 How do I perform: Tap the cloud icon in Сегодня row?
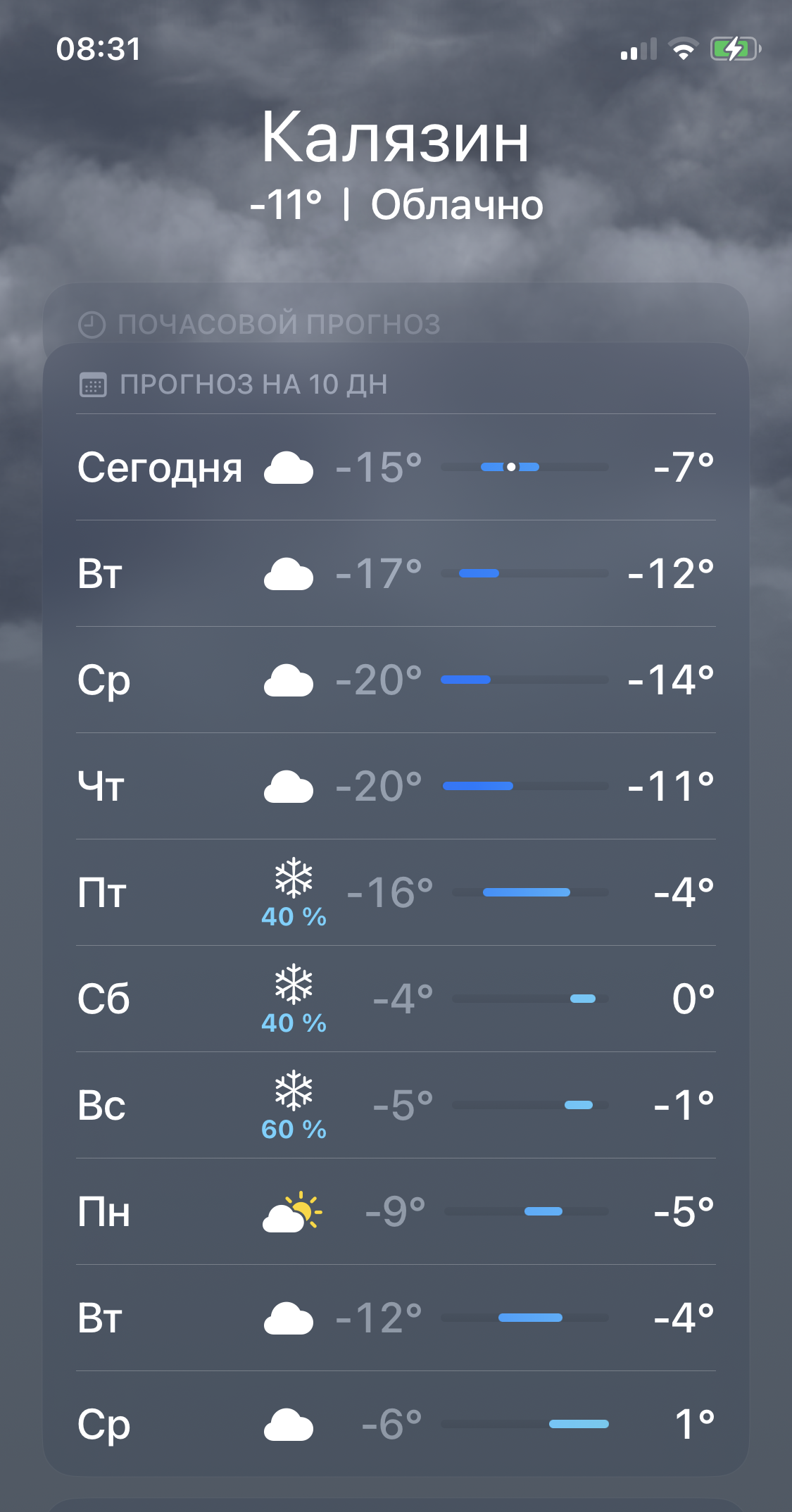tap(288, 468)
